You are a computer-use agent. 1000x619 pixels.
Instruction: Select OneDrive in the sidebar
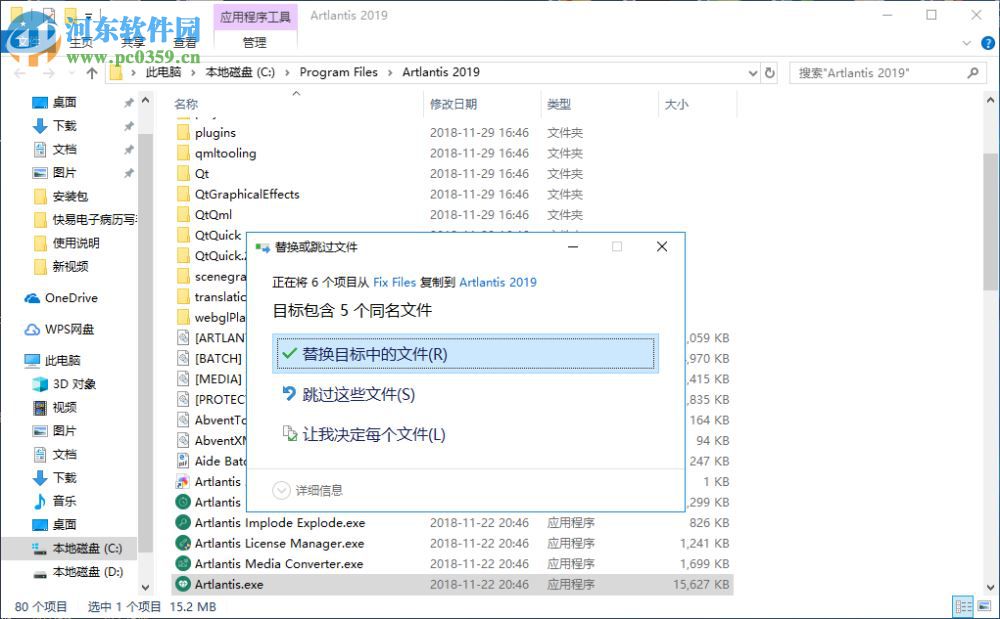[68, 298]
